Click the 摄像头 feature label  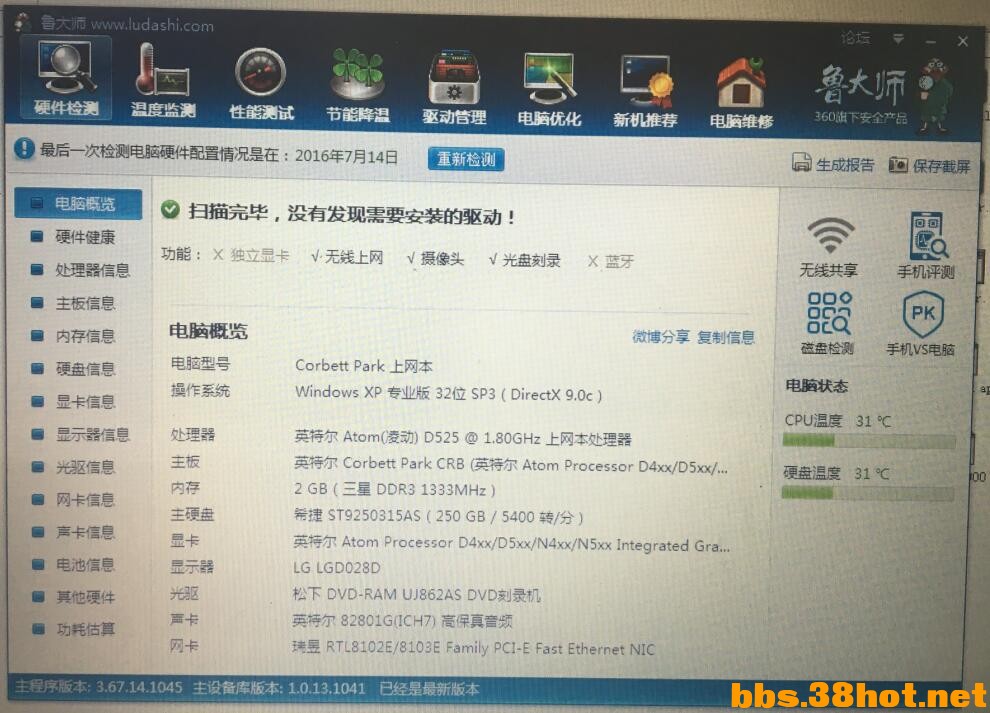[442, 258]
